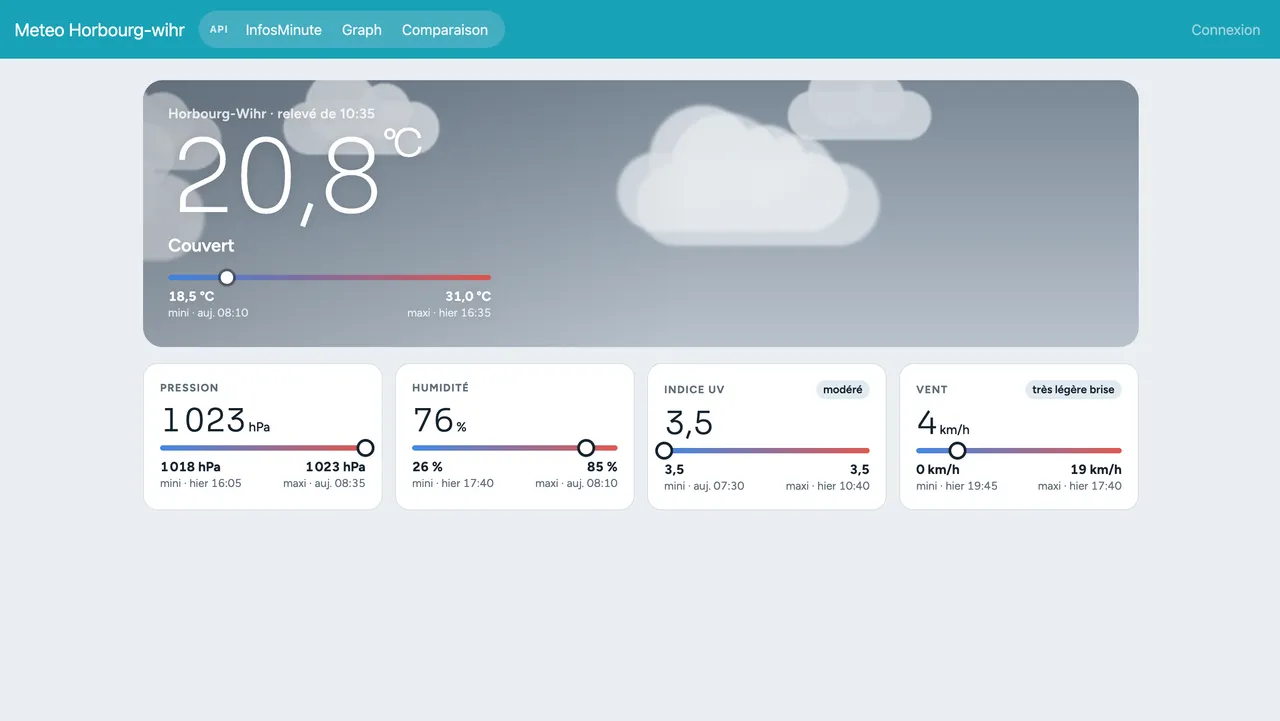Click the 'modéré' UV badge
The image size is (1280, 721).
[843, 389]
